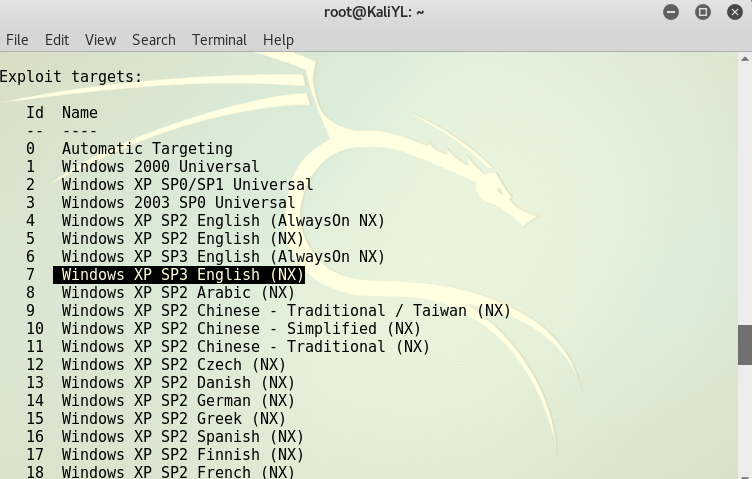Click 'Automatic Targeting' row
752x479 pixels.
129,149
